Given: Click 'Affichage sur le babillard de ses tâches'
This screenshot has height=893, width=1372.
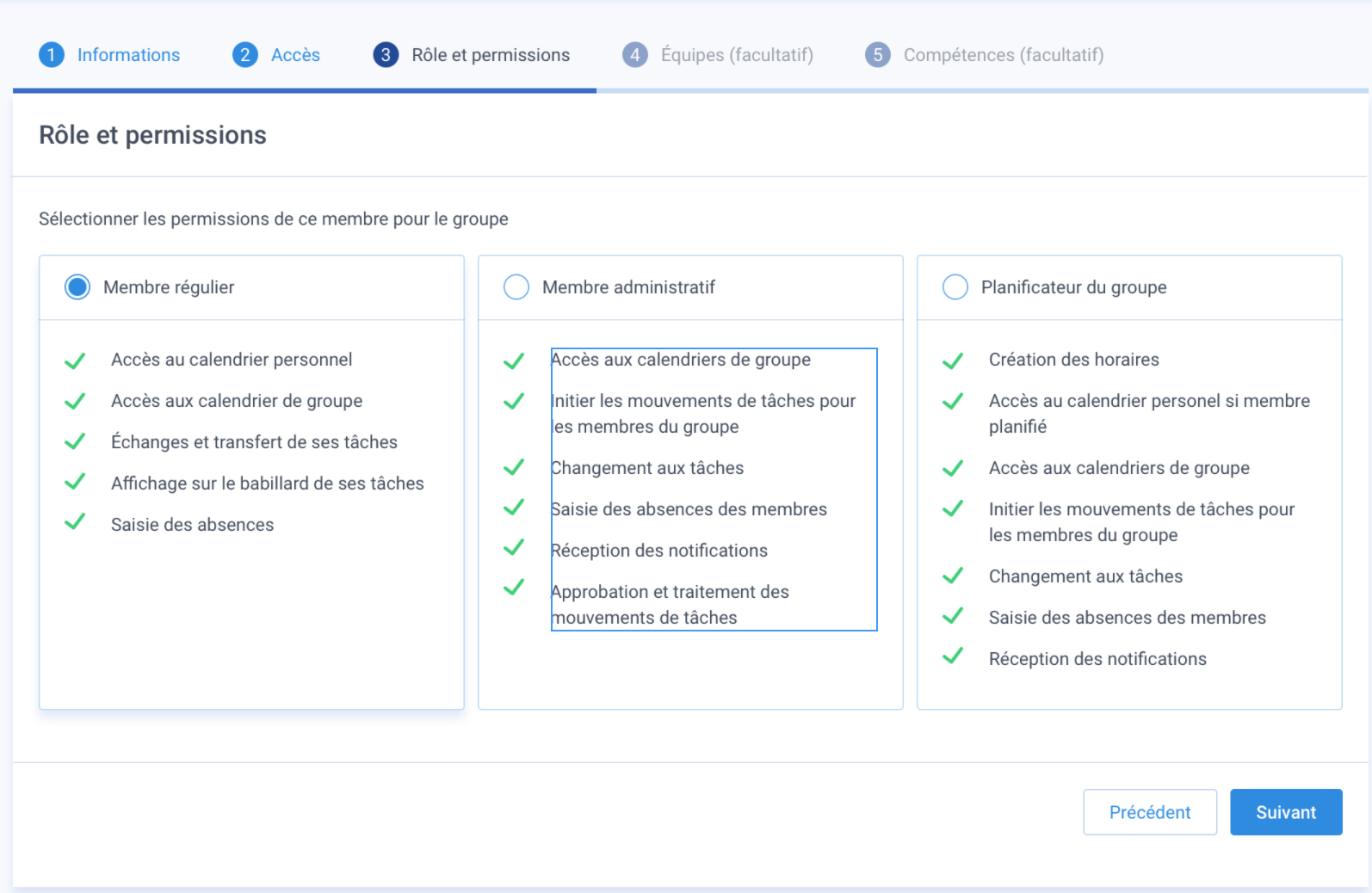Looking at the screenshot, I should click(268, 483).
